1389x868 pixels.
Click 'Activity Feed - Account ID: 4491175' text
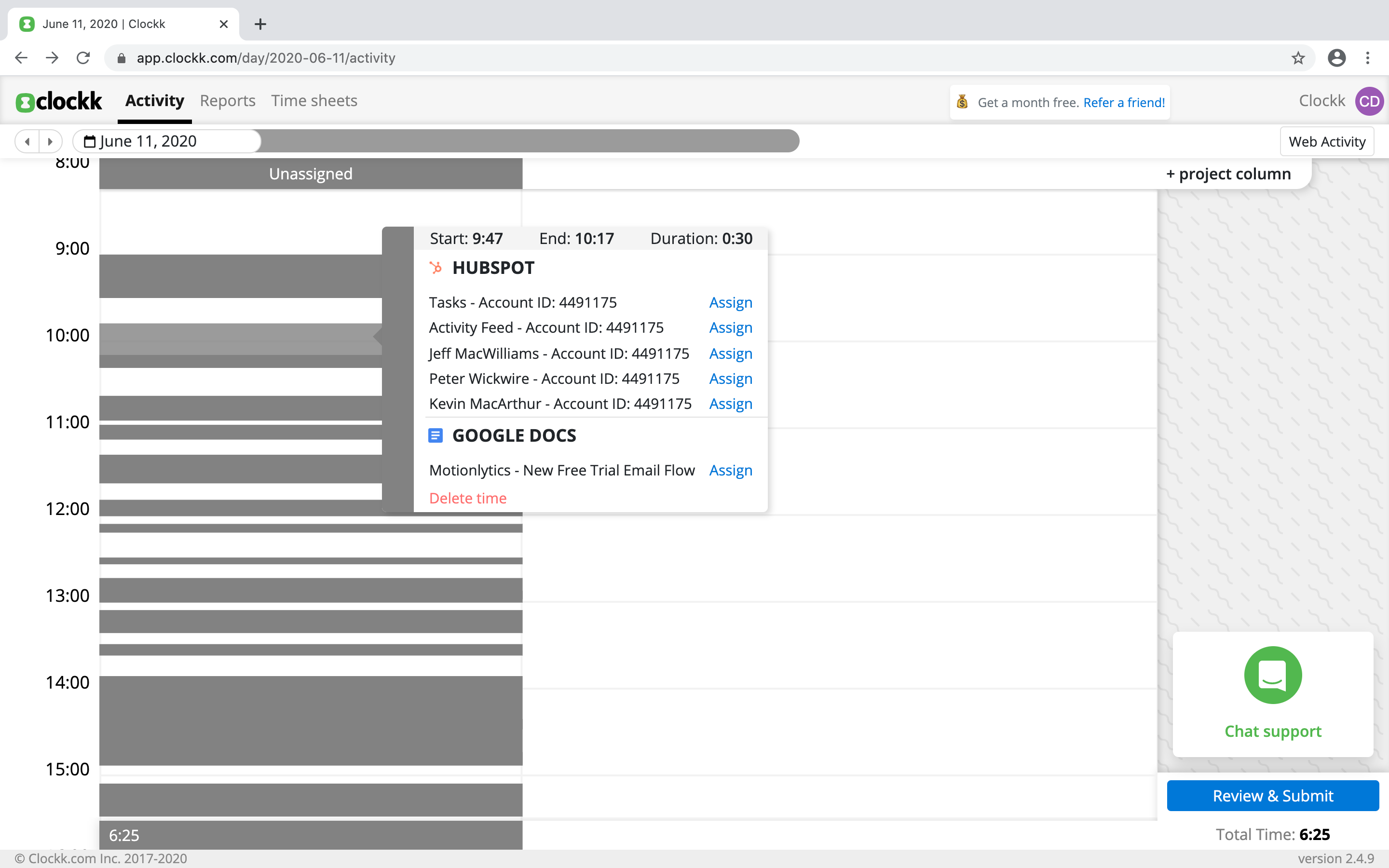[x=546, y=328]
